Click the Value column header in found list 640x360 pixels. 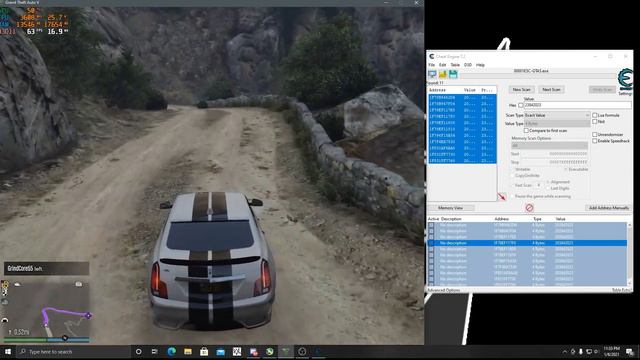pyautogui.click(x=470, y=90)
